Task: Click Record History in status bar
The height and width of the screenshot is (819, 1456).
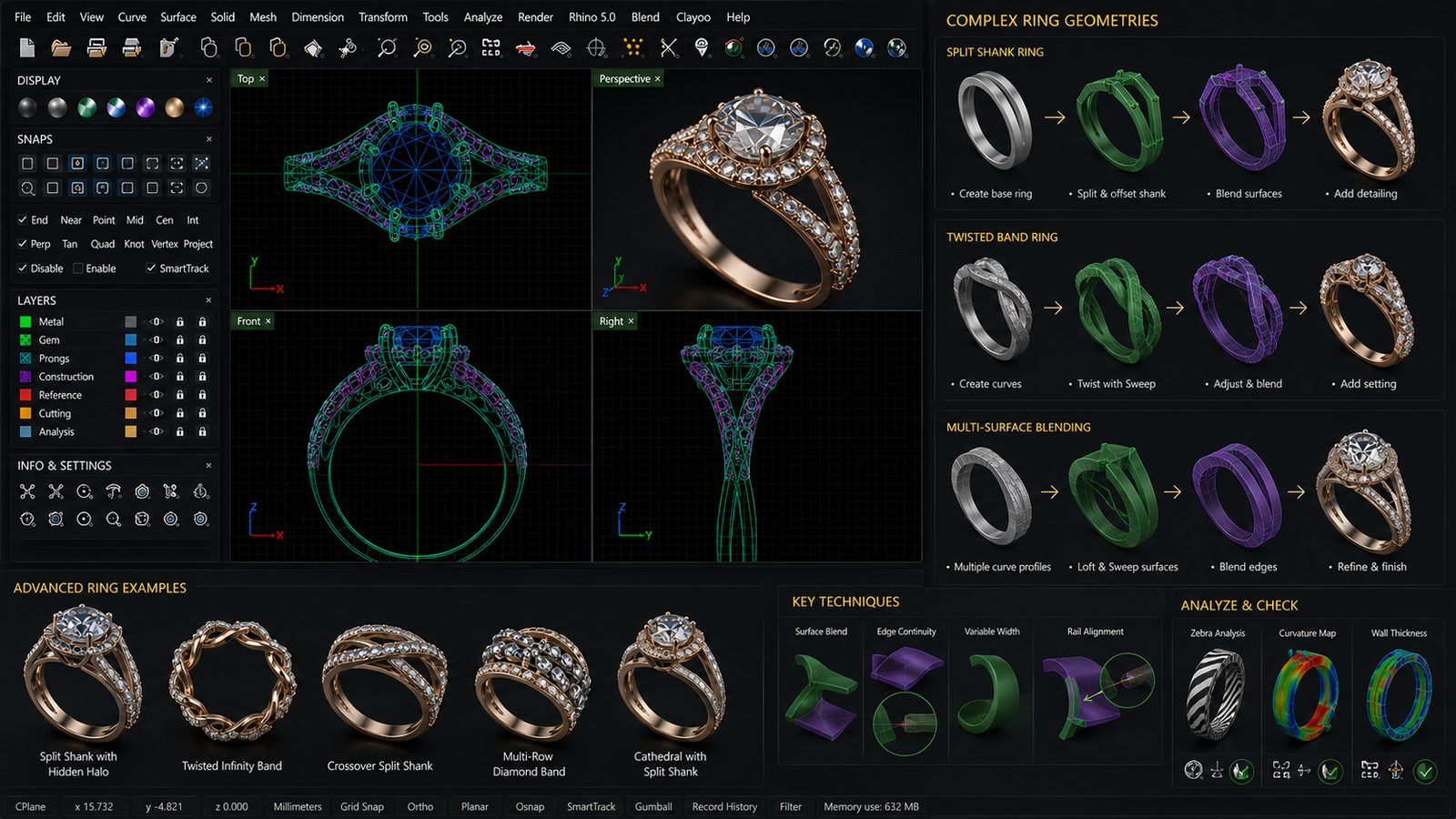Action: [x=724, y=806]
